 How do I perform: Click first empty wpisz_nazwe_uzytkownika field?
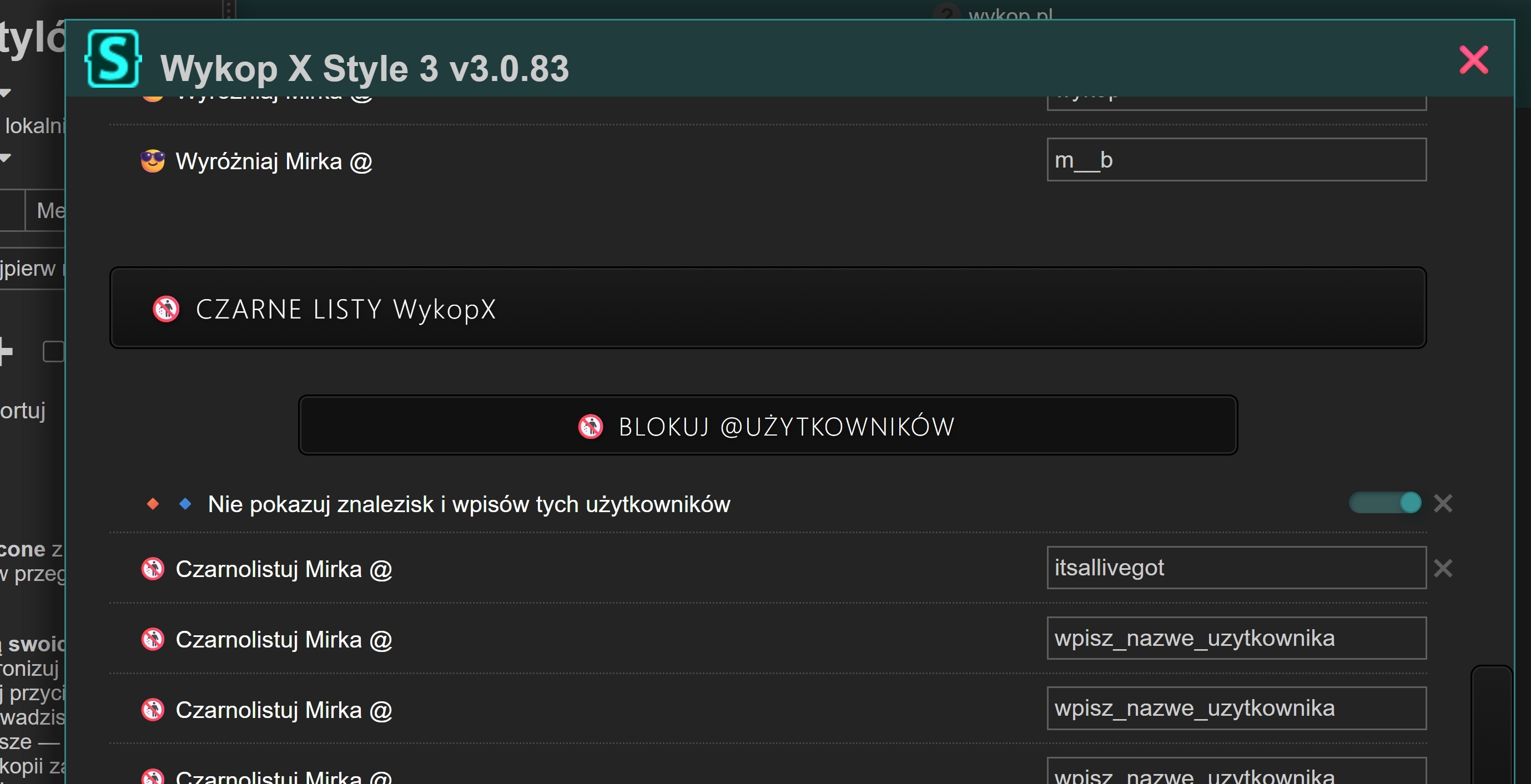1236,639
